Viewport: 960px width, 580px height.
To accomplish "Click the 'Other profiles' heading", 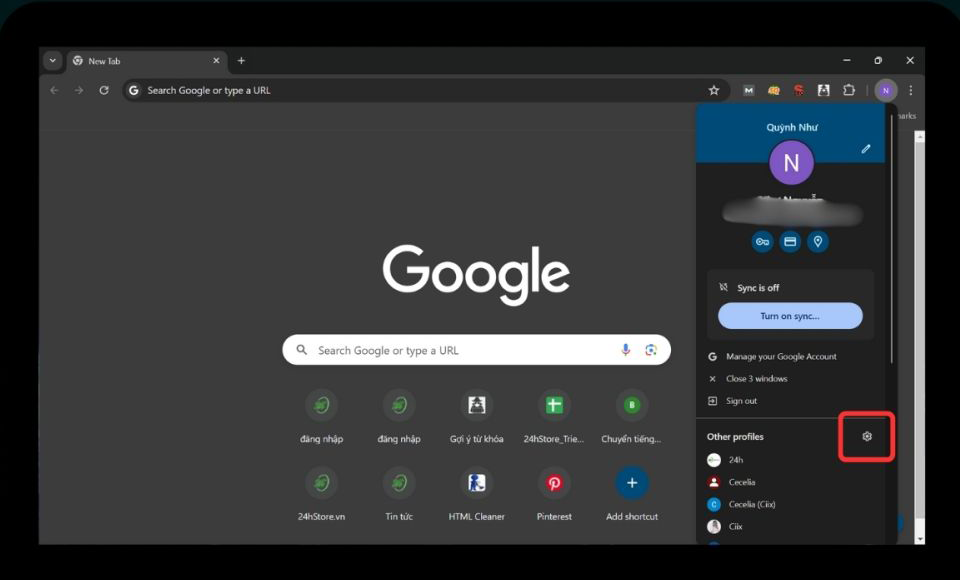I will (735, 437).
